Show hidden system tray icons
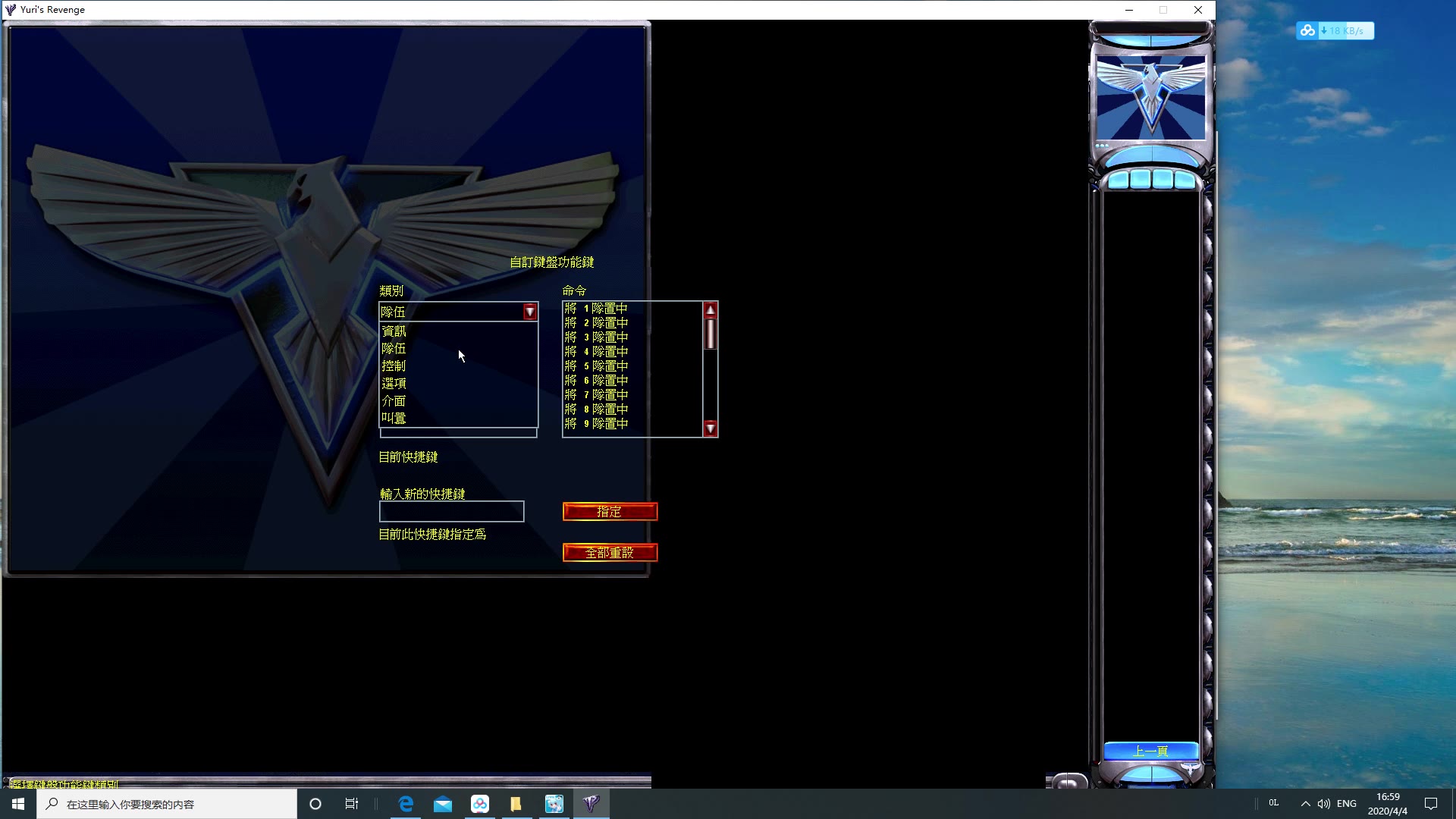The width and height of the screenshot is (1456, 819). click(1305, 804)
